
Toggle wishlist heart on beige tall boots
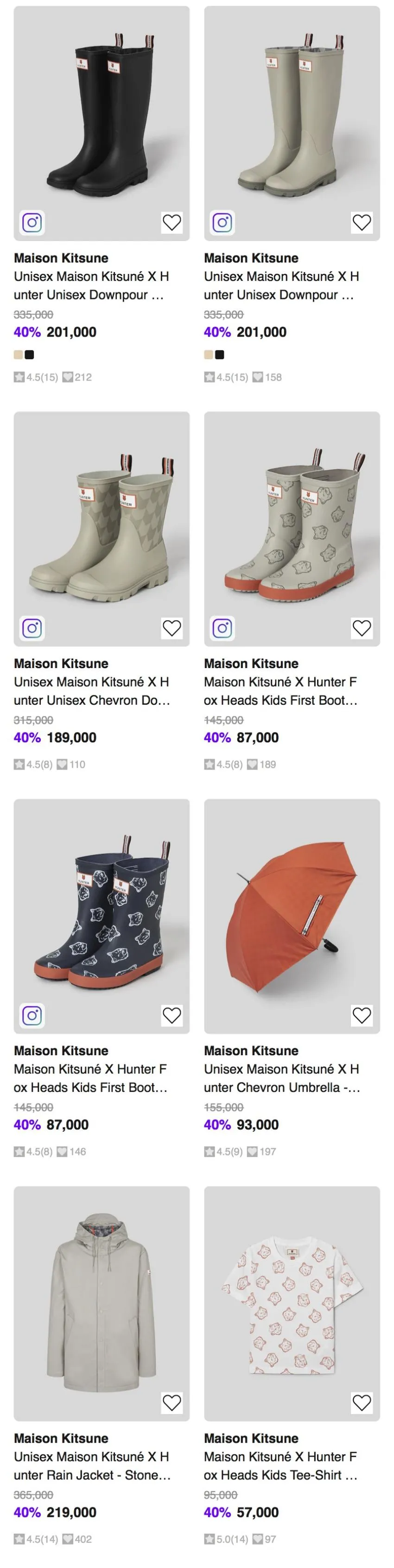pos(362,222)
